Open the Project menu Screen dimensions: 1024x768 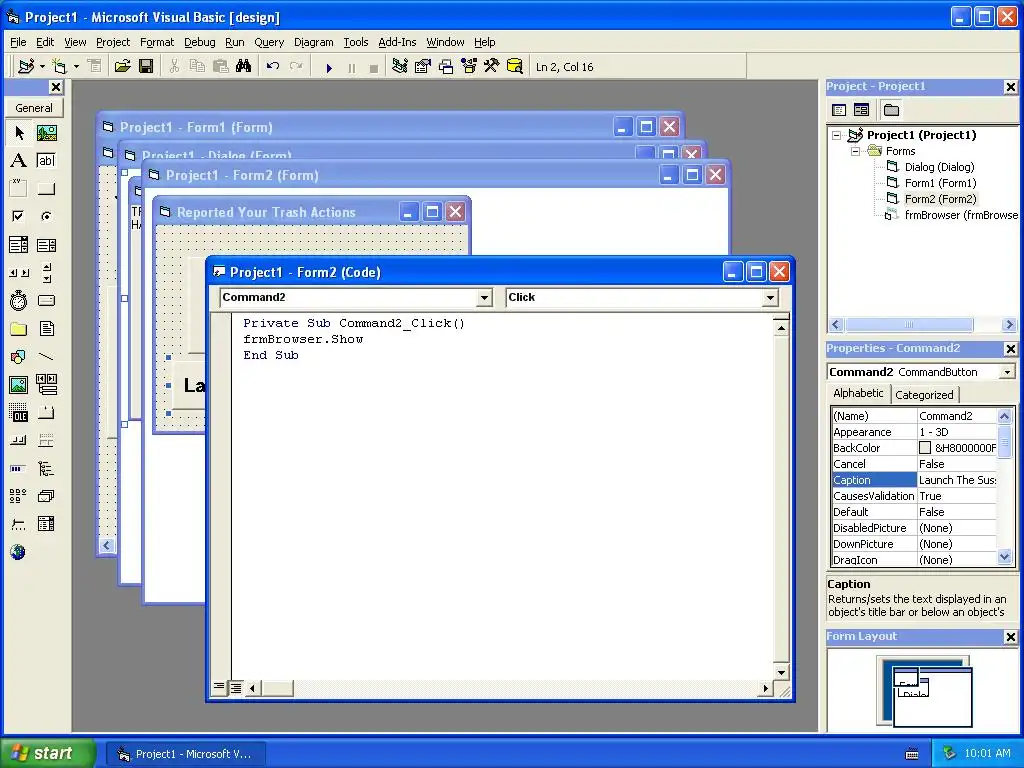113,42
